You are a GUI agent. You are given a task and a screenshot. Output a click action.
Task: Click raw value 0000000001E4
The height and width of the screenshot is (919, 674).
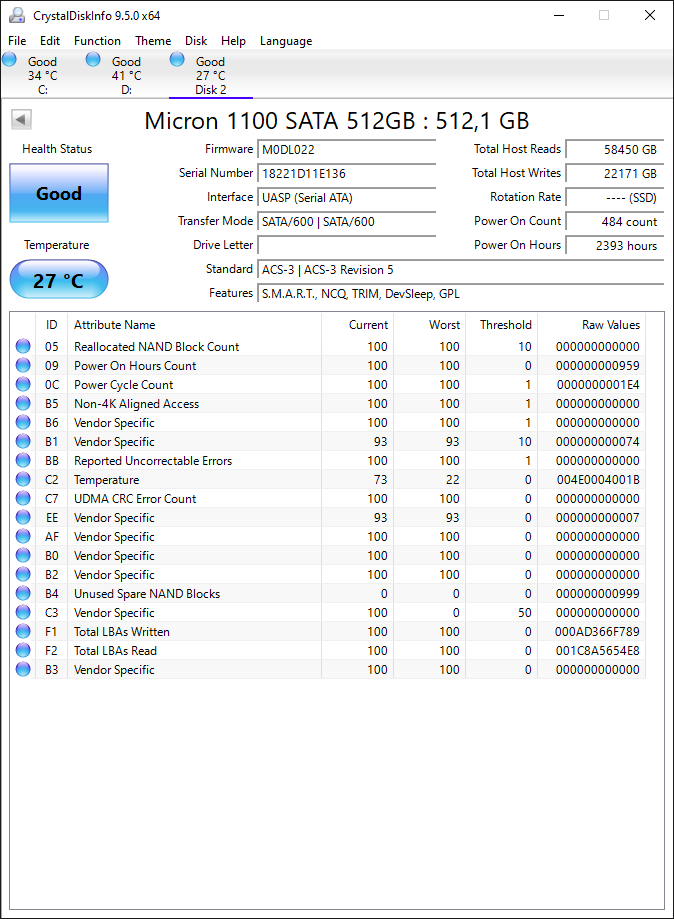click(598, 384)
